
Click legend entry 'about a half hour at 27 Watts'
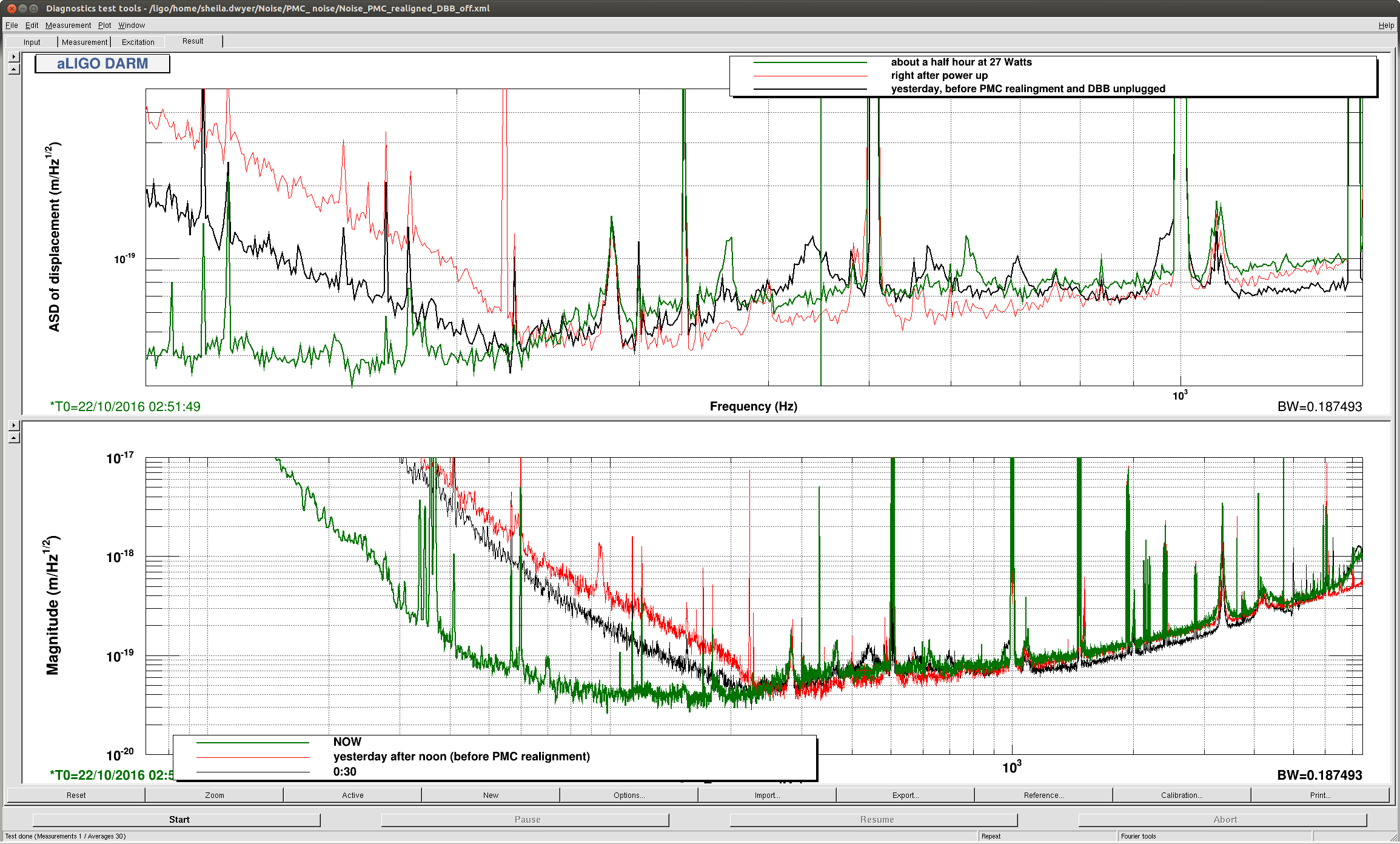[x=961, y=62]
